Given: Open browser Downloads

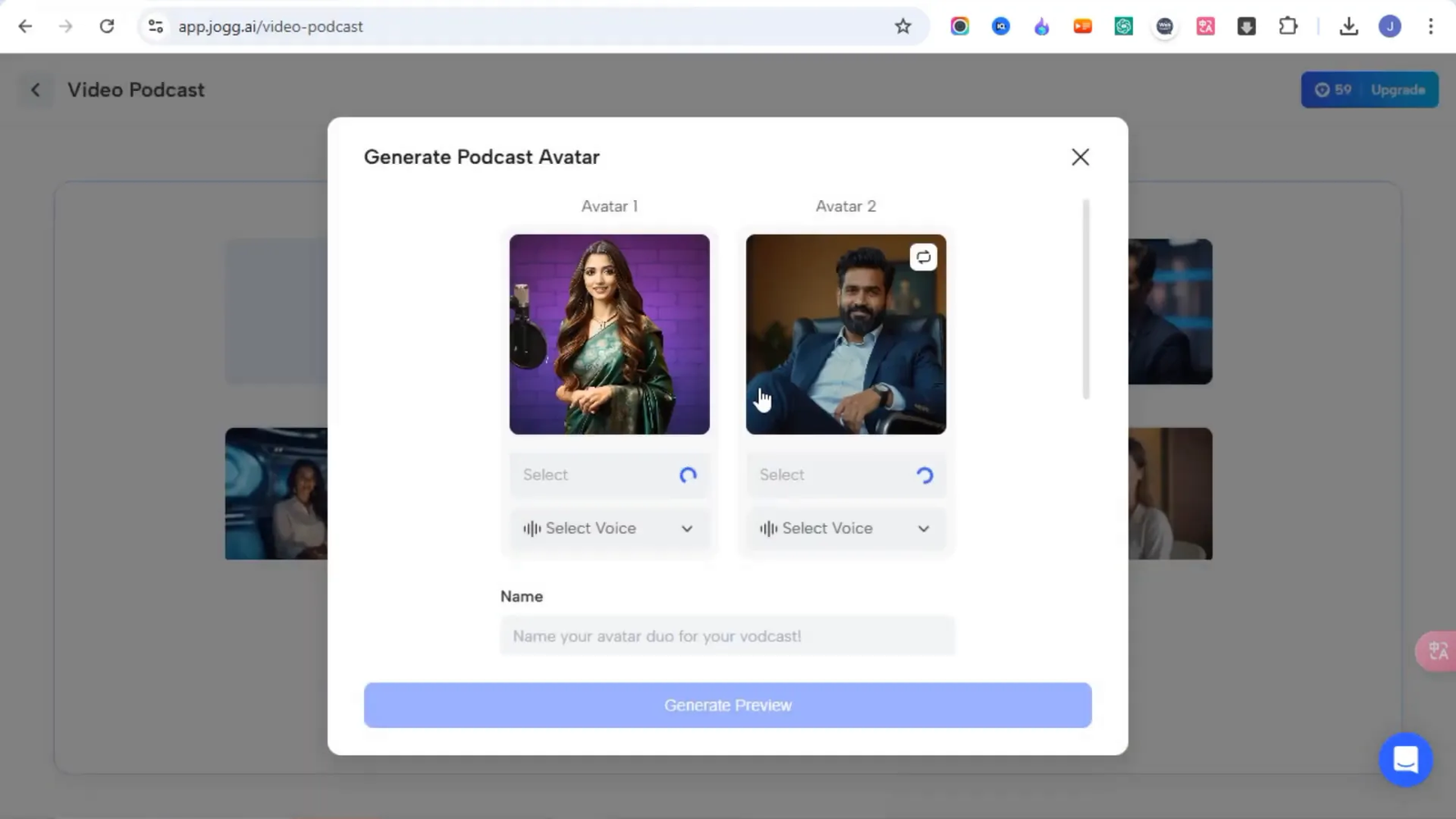Looking at the screenshot, I should (1349, 26).
